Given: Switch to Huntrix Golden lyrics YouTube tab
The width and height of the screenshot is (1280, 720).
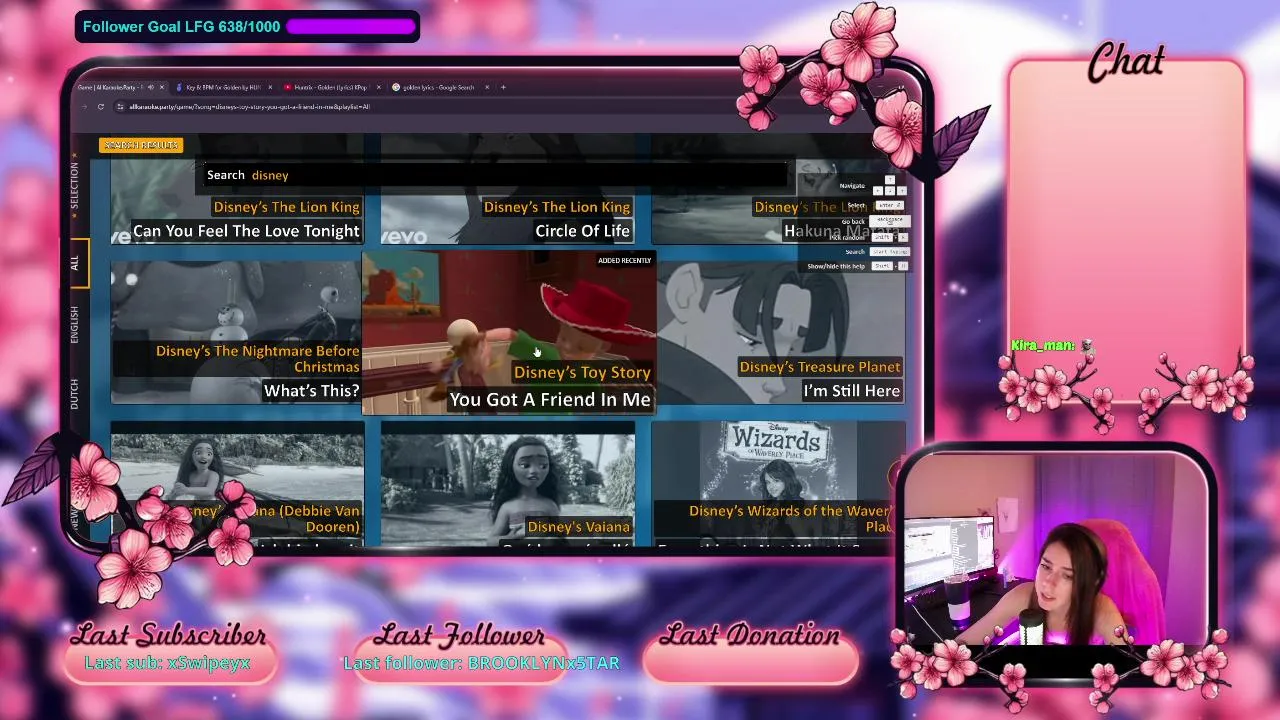Looking at the screenshot, I should point(330,87).
